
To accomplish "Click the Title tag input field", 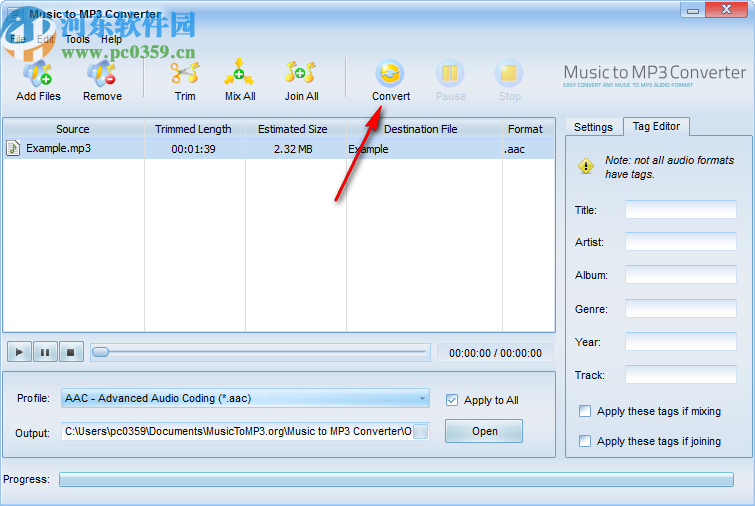I will tap(680, 210).
